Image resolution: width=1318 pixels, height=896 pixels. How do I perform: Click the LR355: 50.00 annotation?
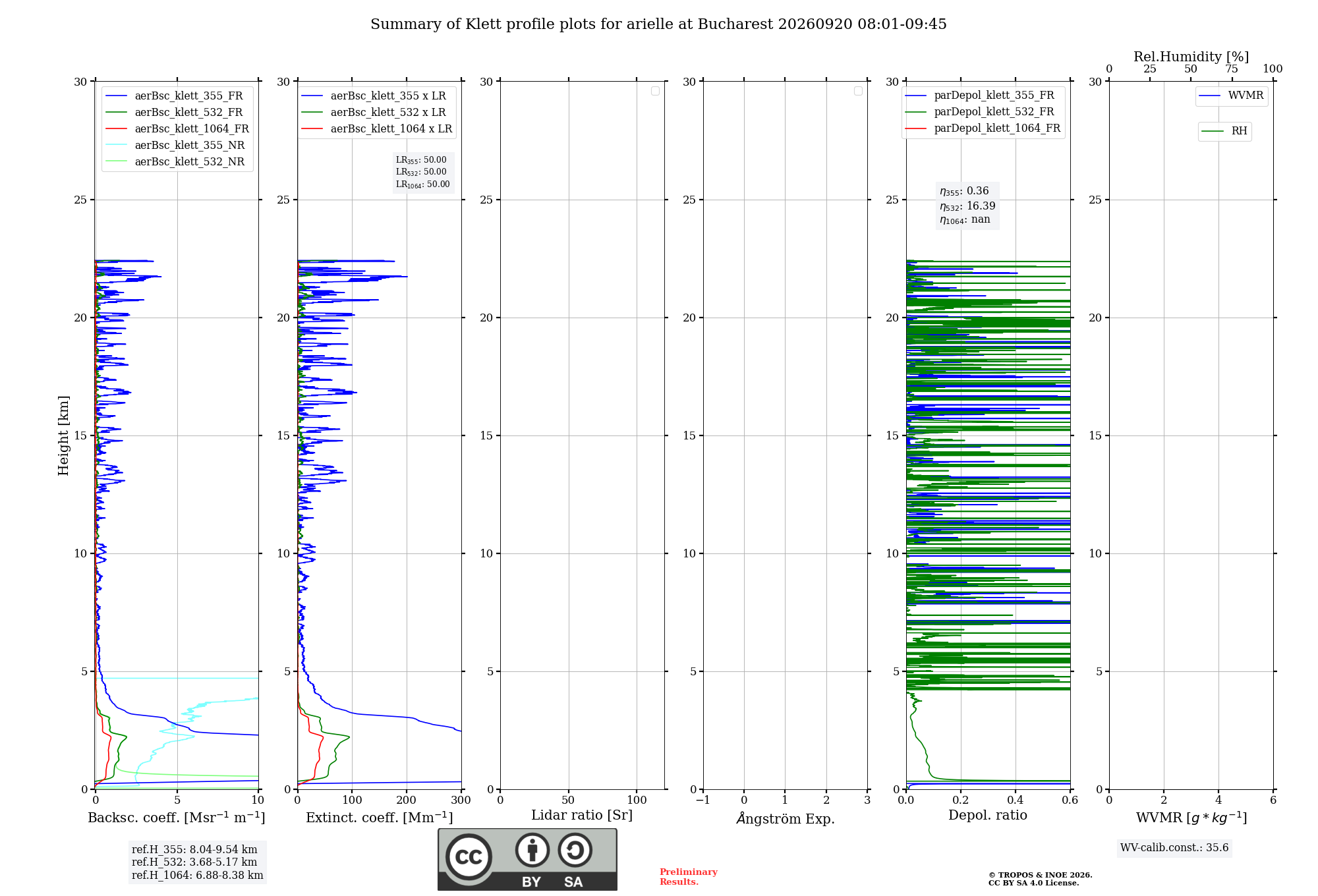pos(421,160)
